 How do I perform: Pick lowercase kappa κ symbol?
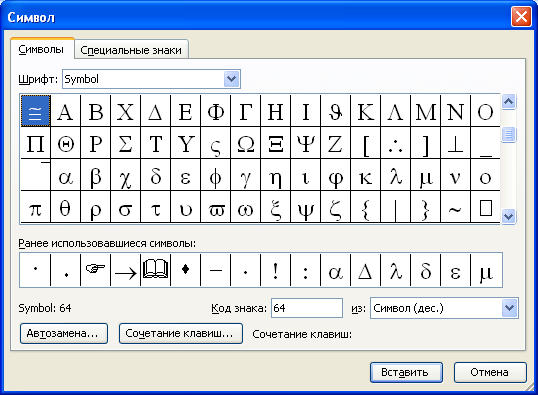click(366, 175)
